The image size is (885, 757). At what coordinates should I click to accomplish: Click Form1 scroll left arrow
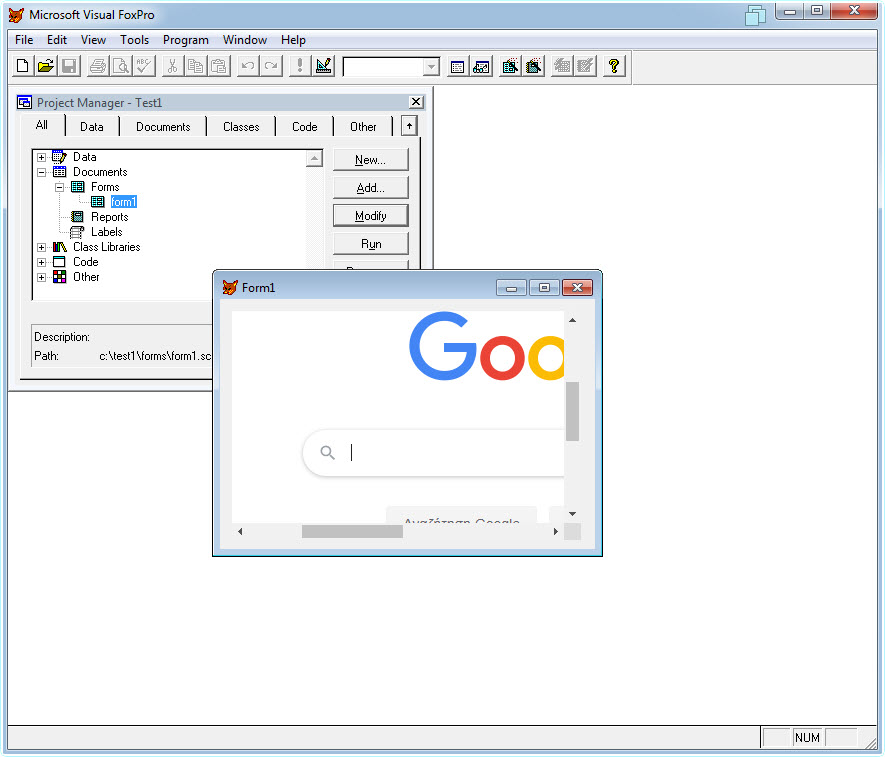click(240, 531)
